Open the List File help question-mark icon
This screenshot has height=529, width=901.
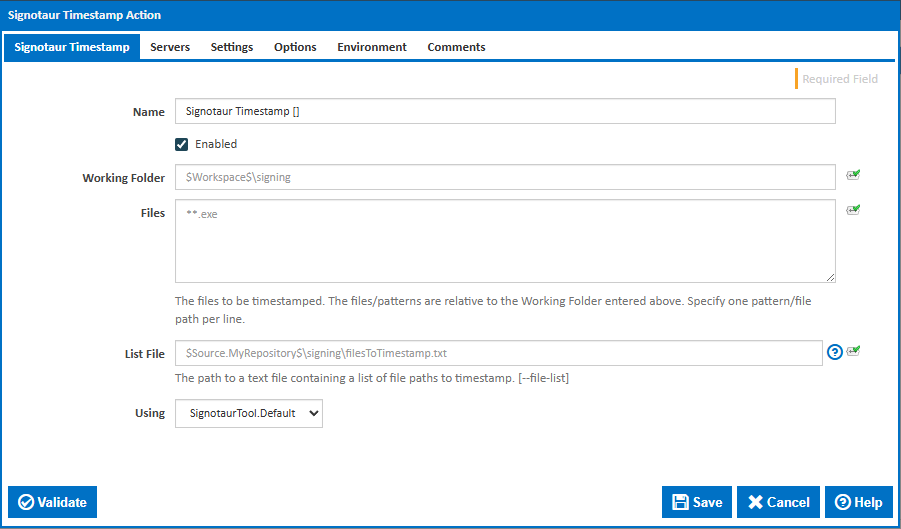tap(835, 352)
